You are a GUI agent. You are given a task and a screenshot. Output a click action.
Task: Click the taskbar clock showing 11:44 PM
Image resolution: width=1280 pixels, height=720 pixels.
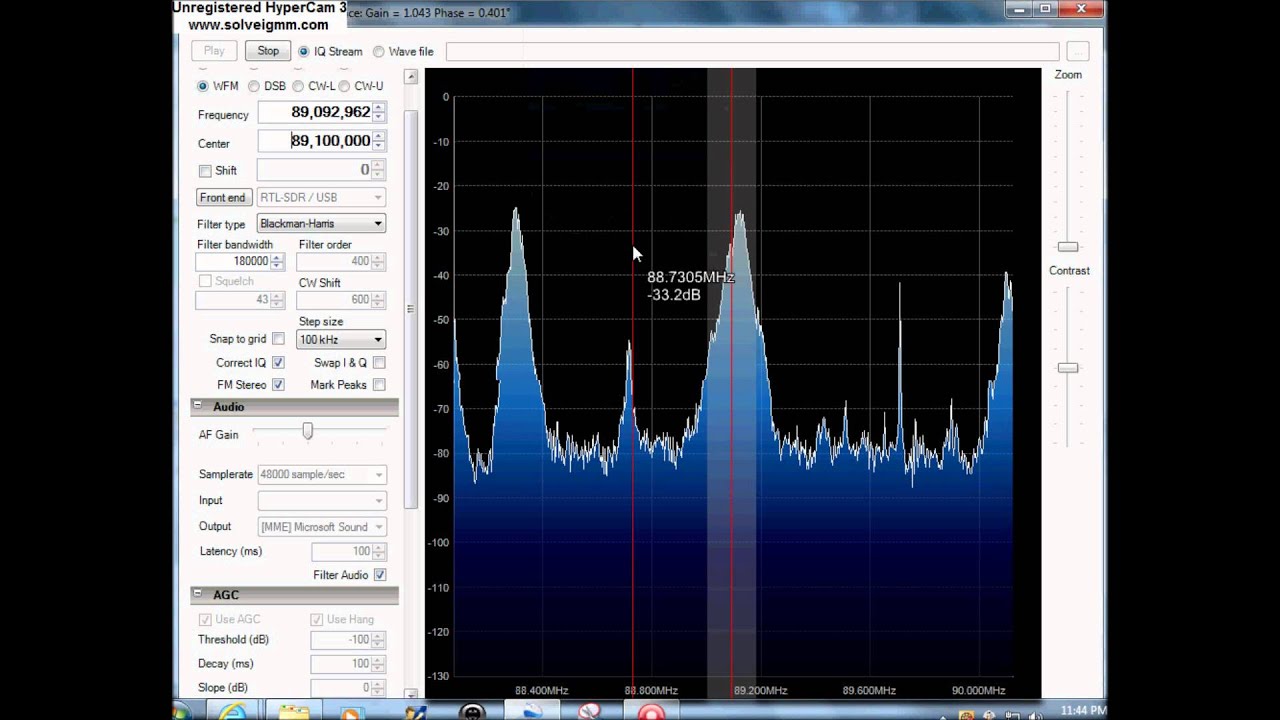(1084, 710)
